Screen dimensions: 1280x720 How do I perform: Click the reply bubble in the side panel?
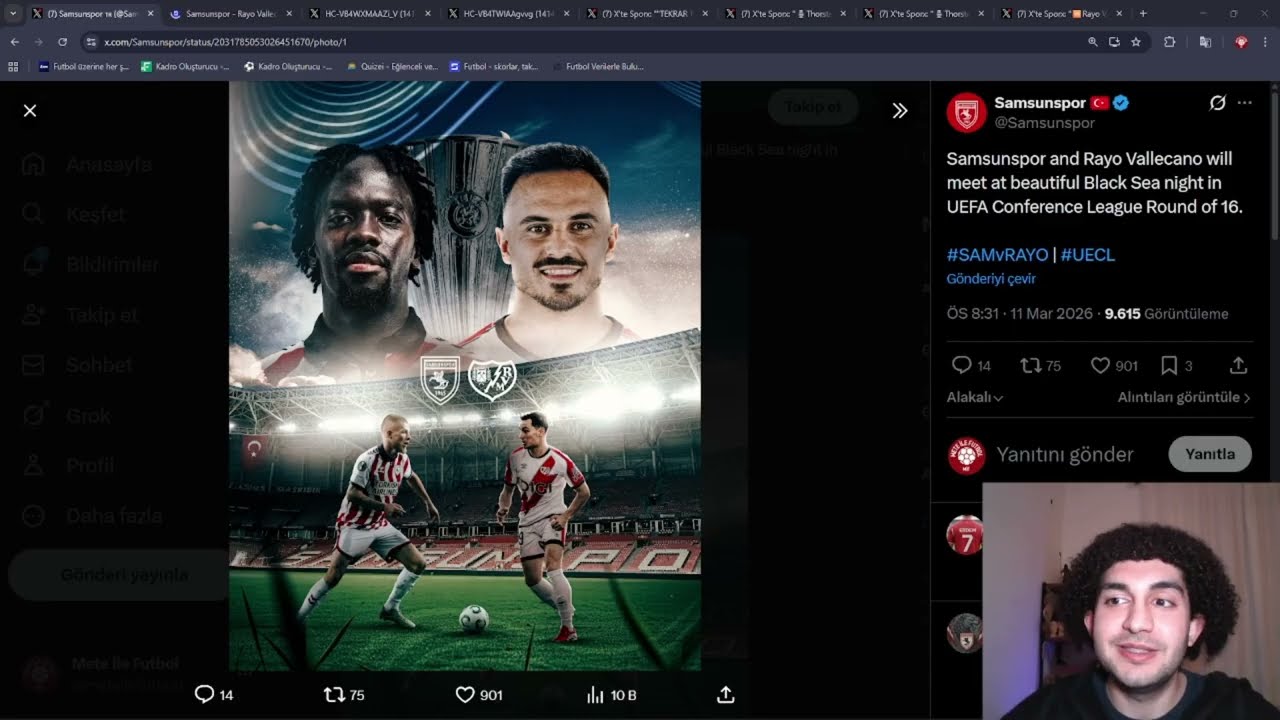click(961, 365)
